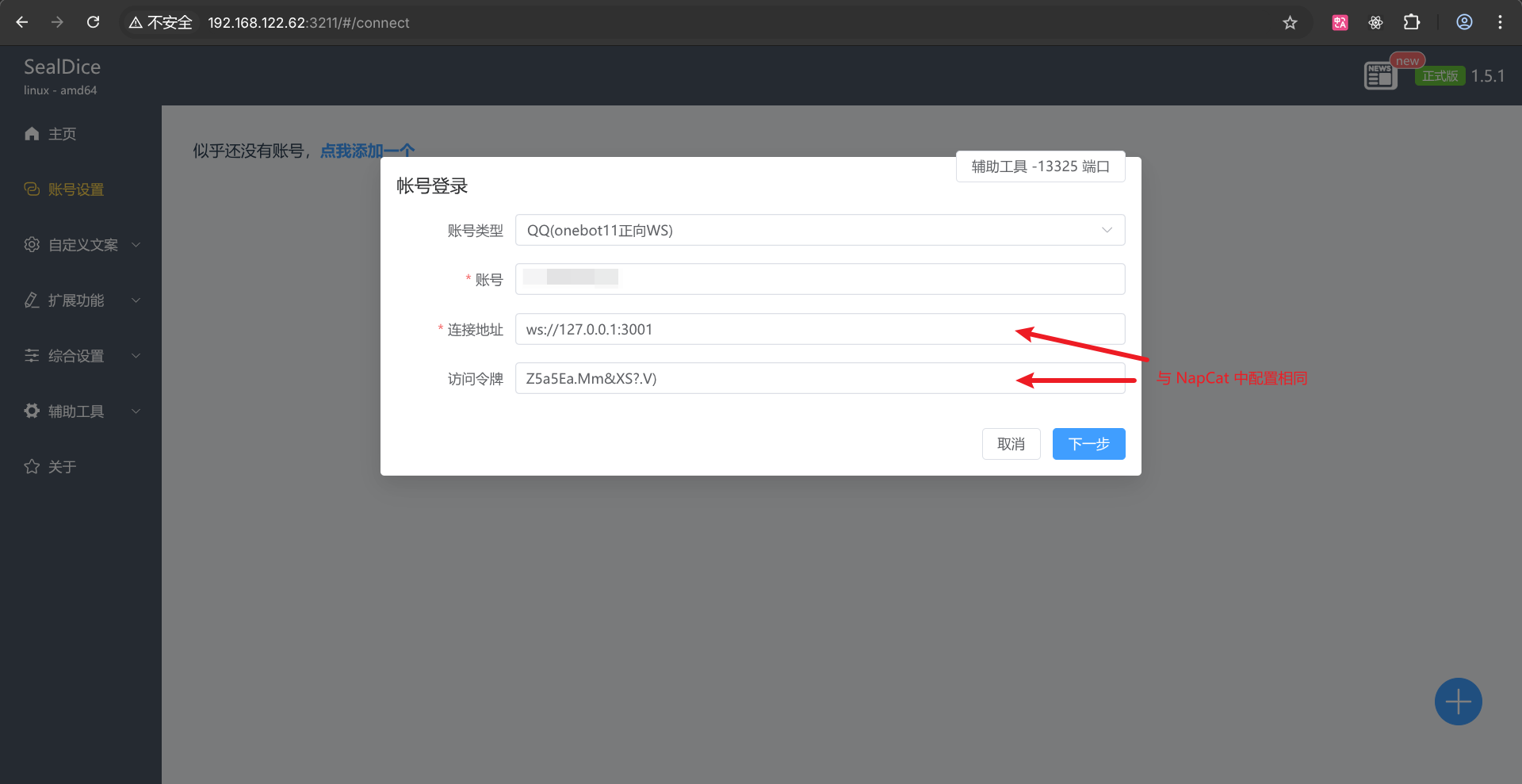The width and height of the screenshot is (1522, 784).
Task: Click the 下一步 button
Action: (x=1088, y=444)
